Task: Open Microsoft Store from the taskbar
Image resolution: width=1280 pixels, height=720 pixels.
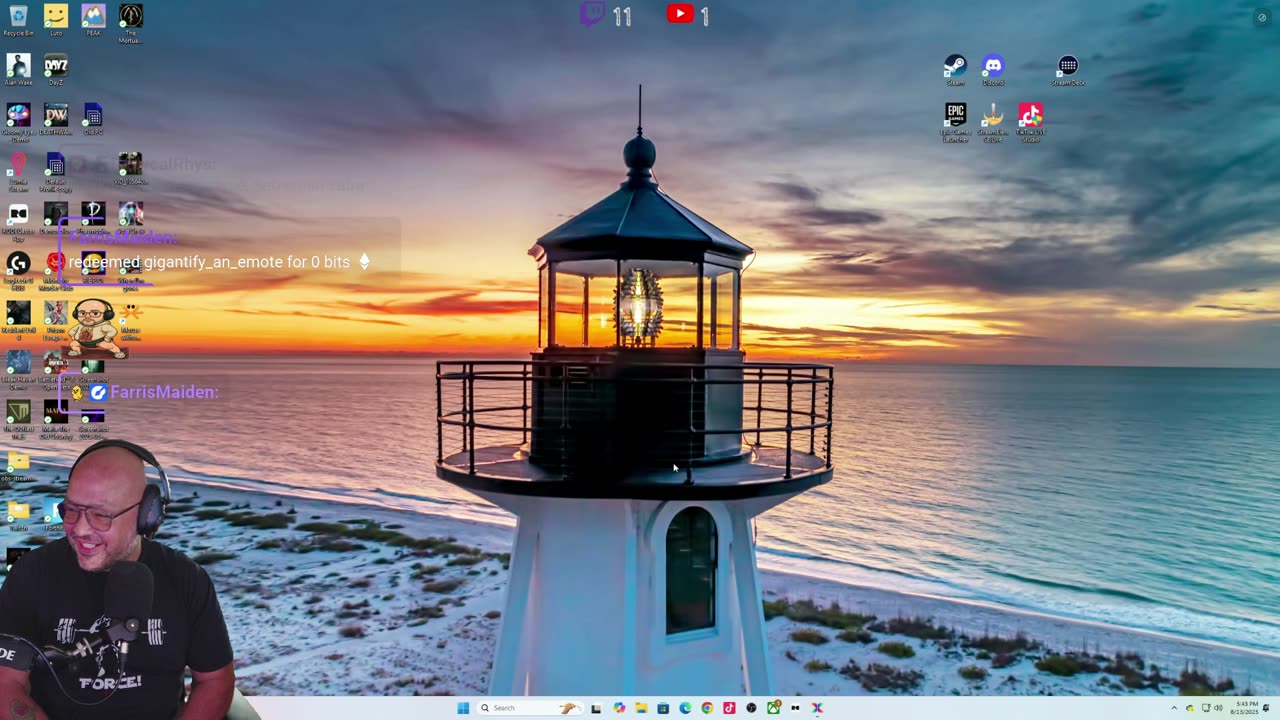Action: click(x=663, y=708)
